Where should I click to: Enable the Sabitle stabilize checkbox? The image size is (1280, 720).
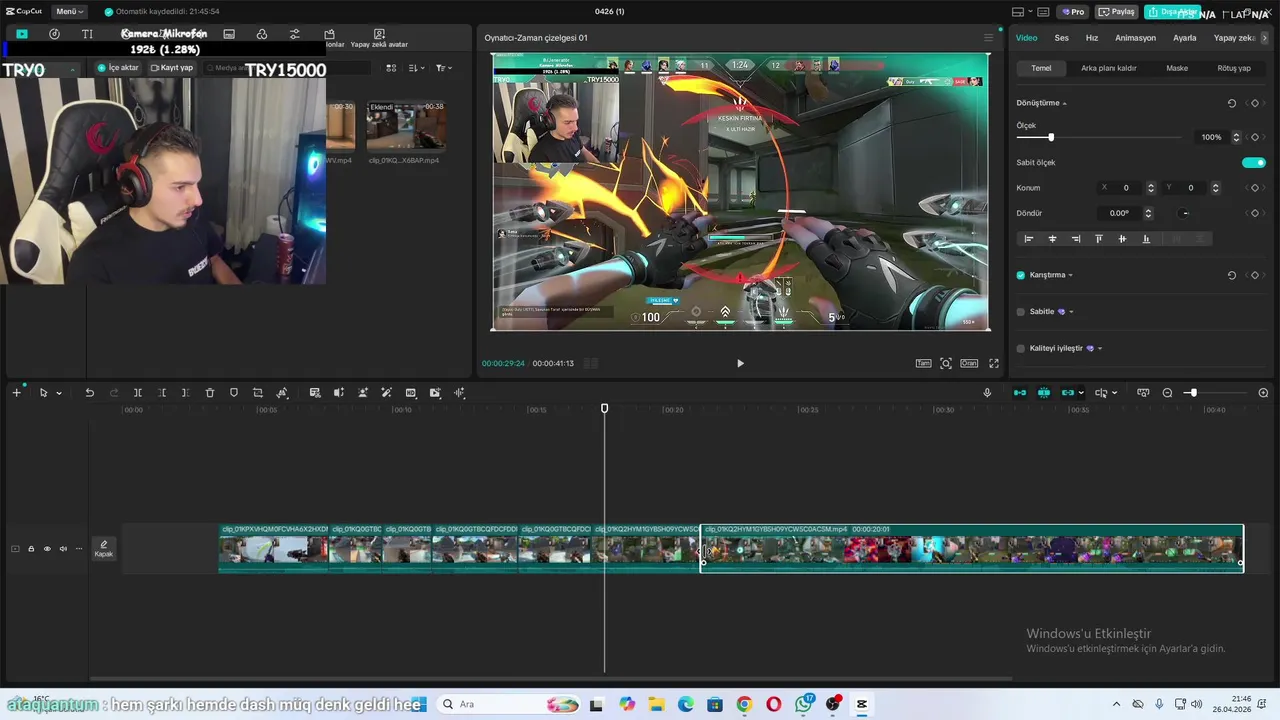[1021, 312]
